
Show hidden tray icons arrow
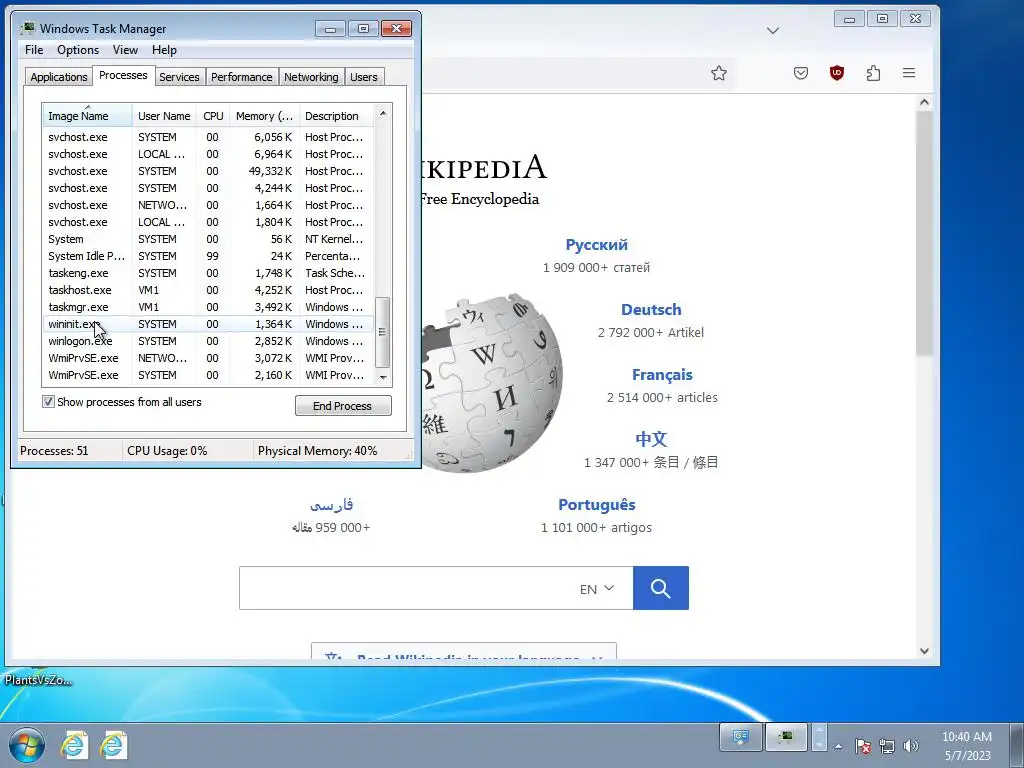(839, 746)
